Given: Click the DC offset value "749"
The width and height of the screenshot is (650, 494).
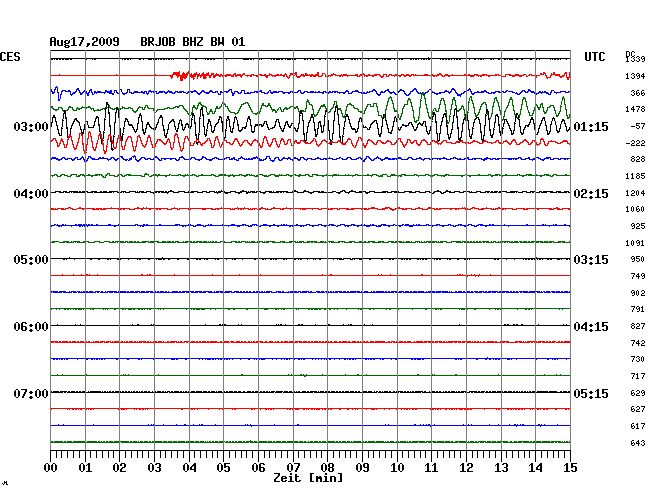Looking at the screenshot, I should [x=638, y=276].
